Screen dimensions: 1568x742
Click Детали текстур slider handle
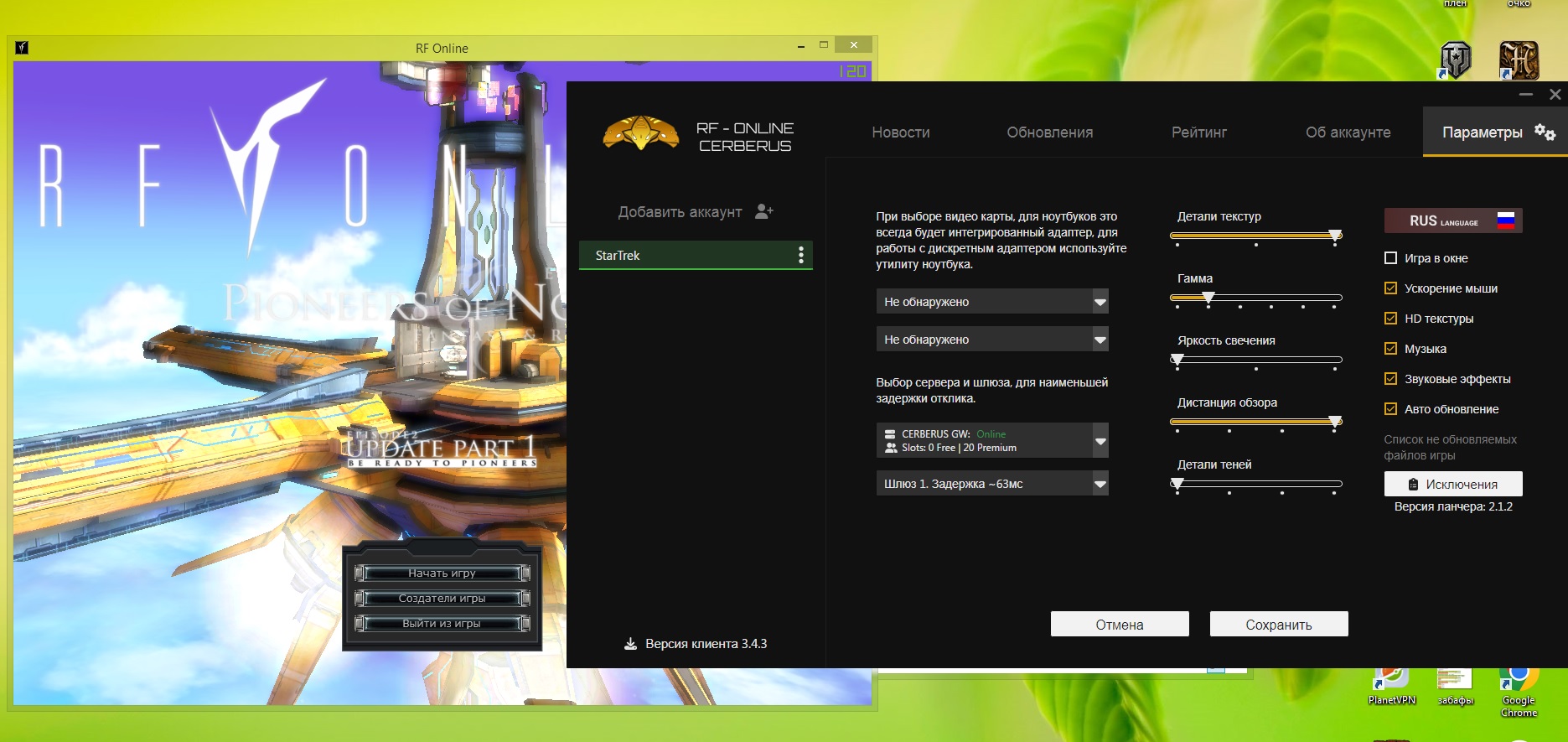(x=1336, y=236)
